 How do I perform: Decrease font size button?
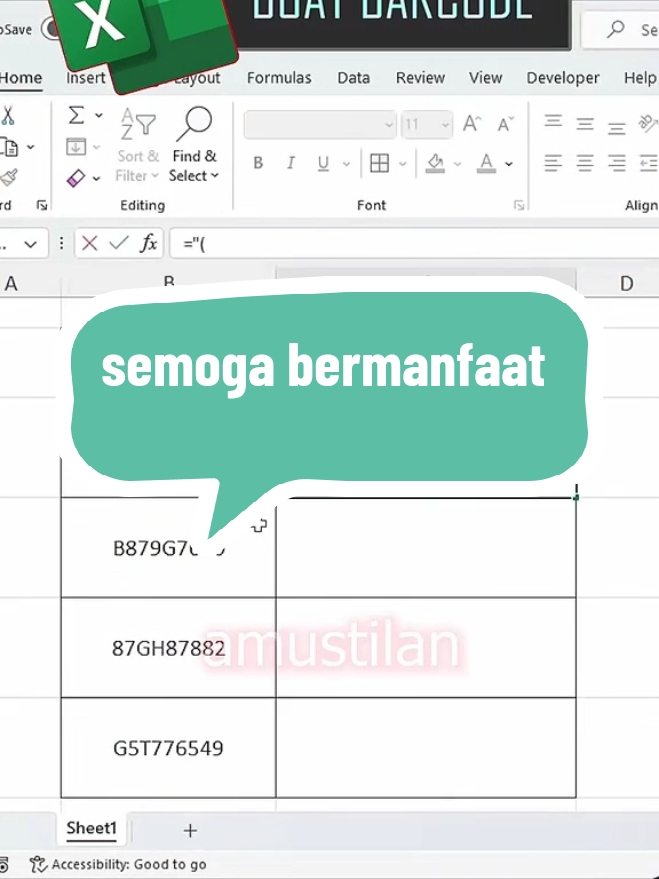point(505,123)
